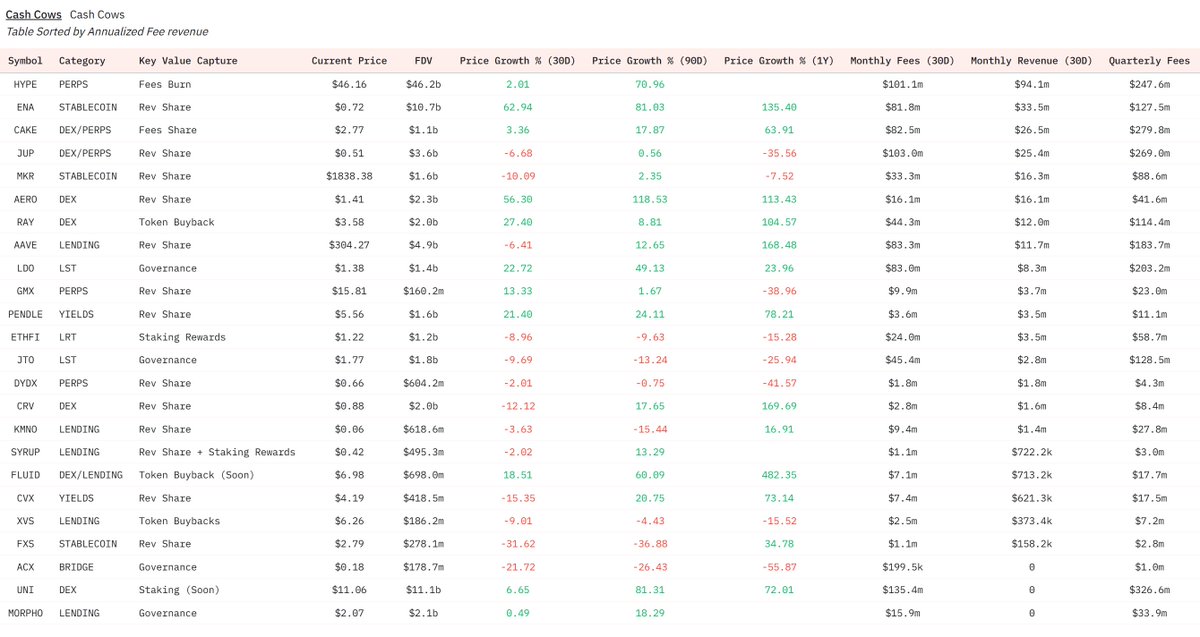Sort by Price Growth % (90D)
The image size is (1200, 637).
click(x=651, y=60)
